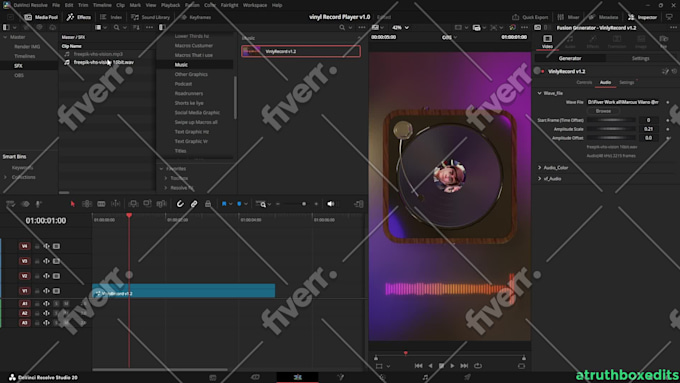680x383 pixels.
Task: Open the Sound Library panel
Action: pos(150,17)
